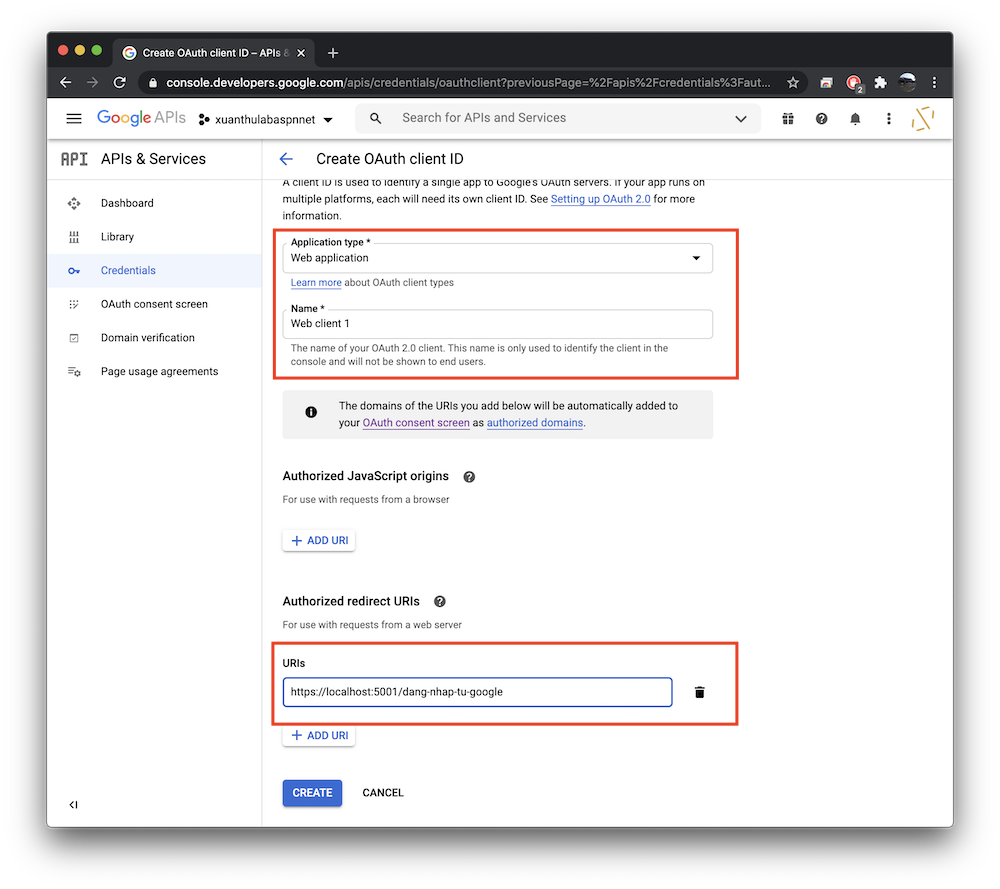This screenshot has width=1000, height=889.
Task: Click the address bar URL
Action: coord(467,82)
